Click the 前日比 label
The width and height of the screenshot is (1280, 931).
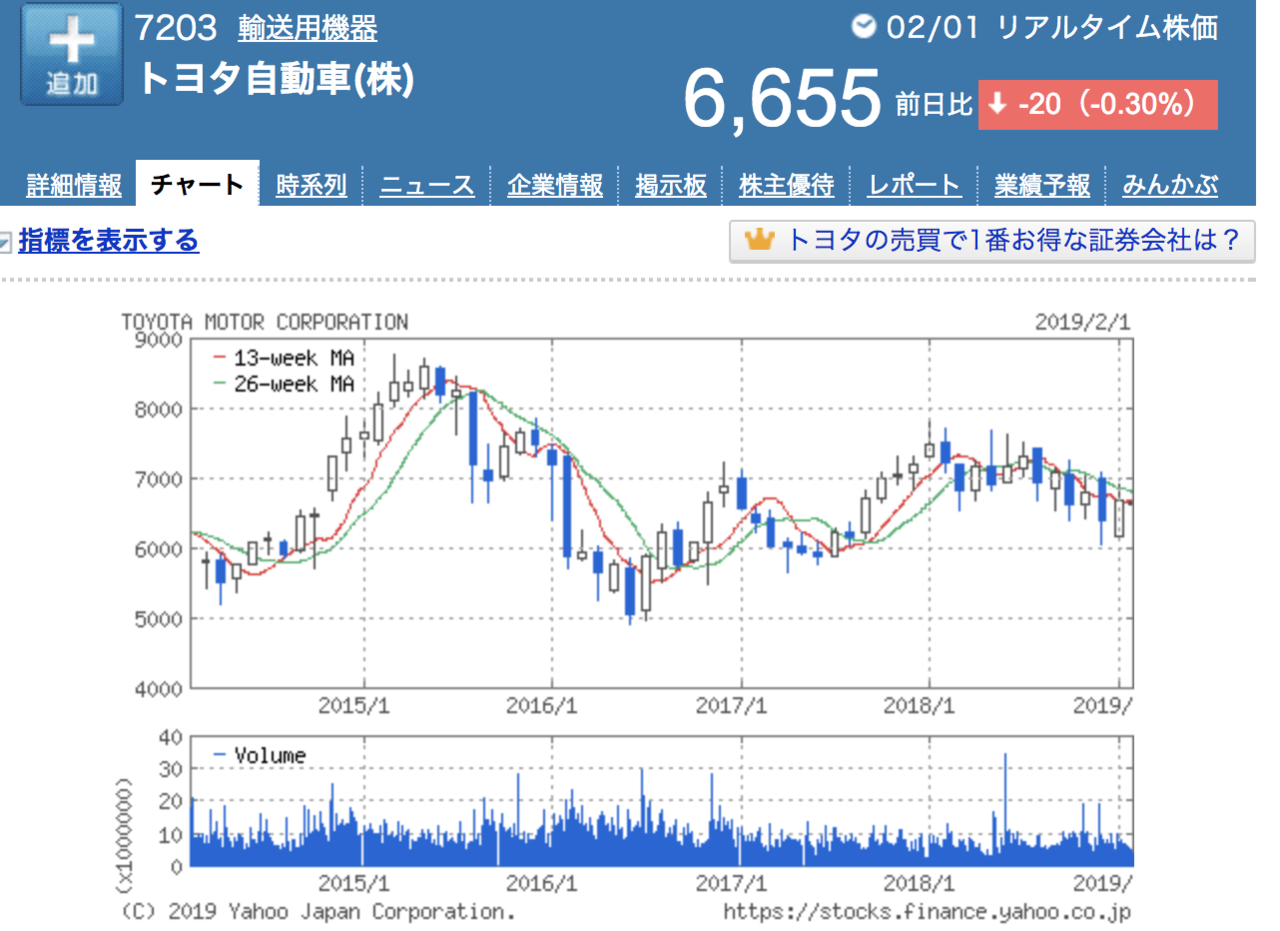pos(934,104)
